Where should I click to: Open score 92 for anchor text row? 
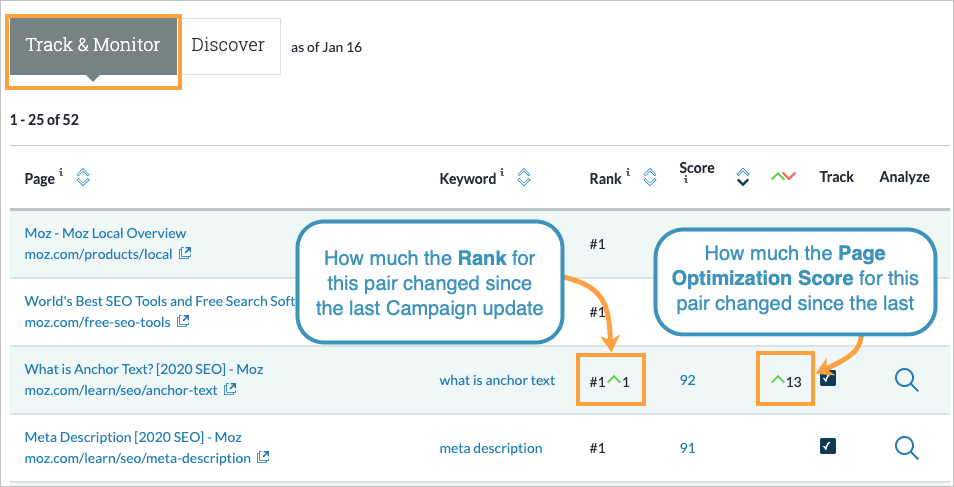[687, 380]
